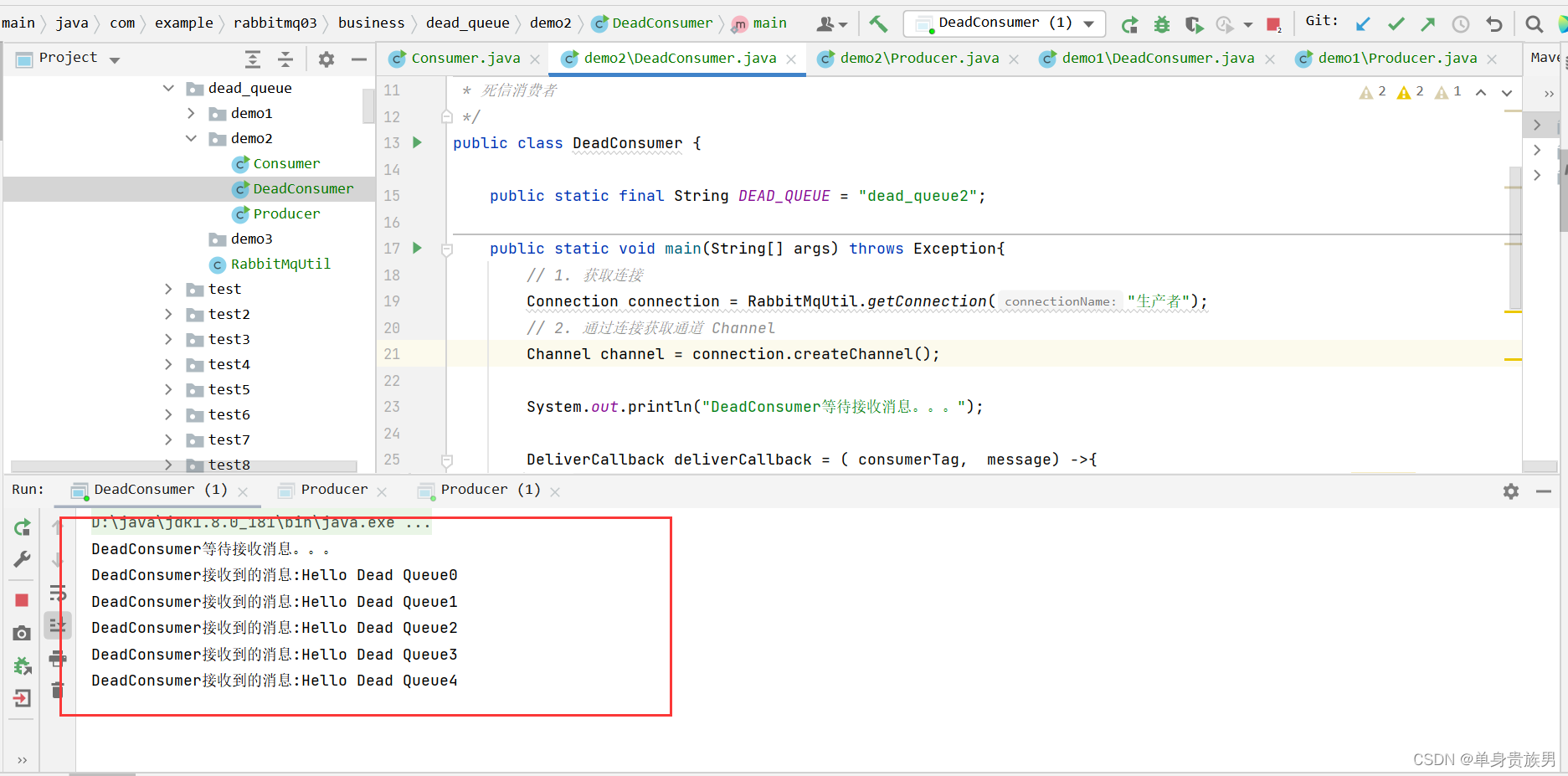Open Git history clock icon

point(1461,24)
